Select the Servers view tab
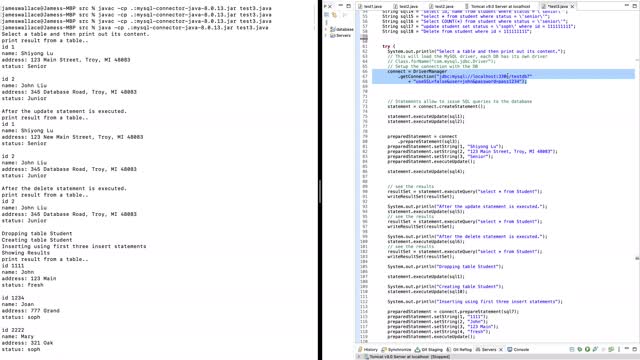Screen dimensions: 640x360 [x=486, y=349]
